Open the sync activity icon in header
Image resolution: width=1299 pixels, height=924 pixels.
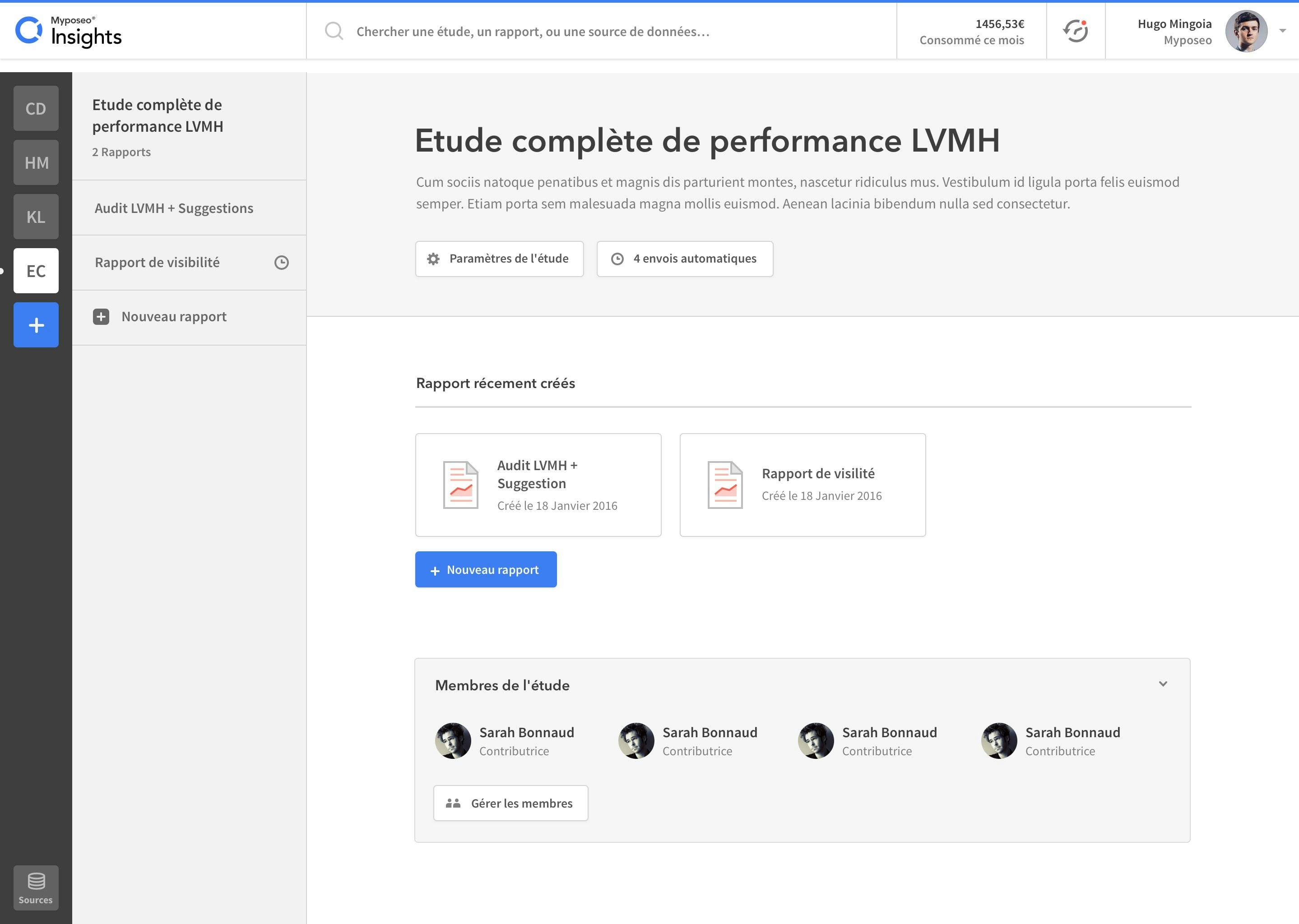point(1075,31)
